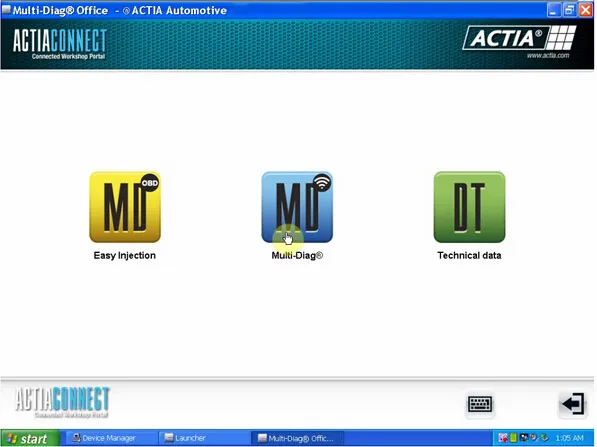
Task: Click the dark monitor tray icon
Action: 524,437
